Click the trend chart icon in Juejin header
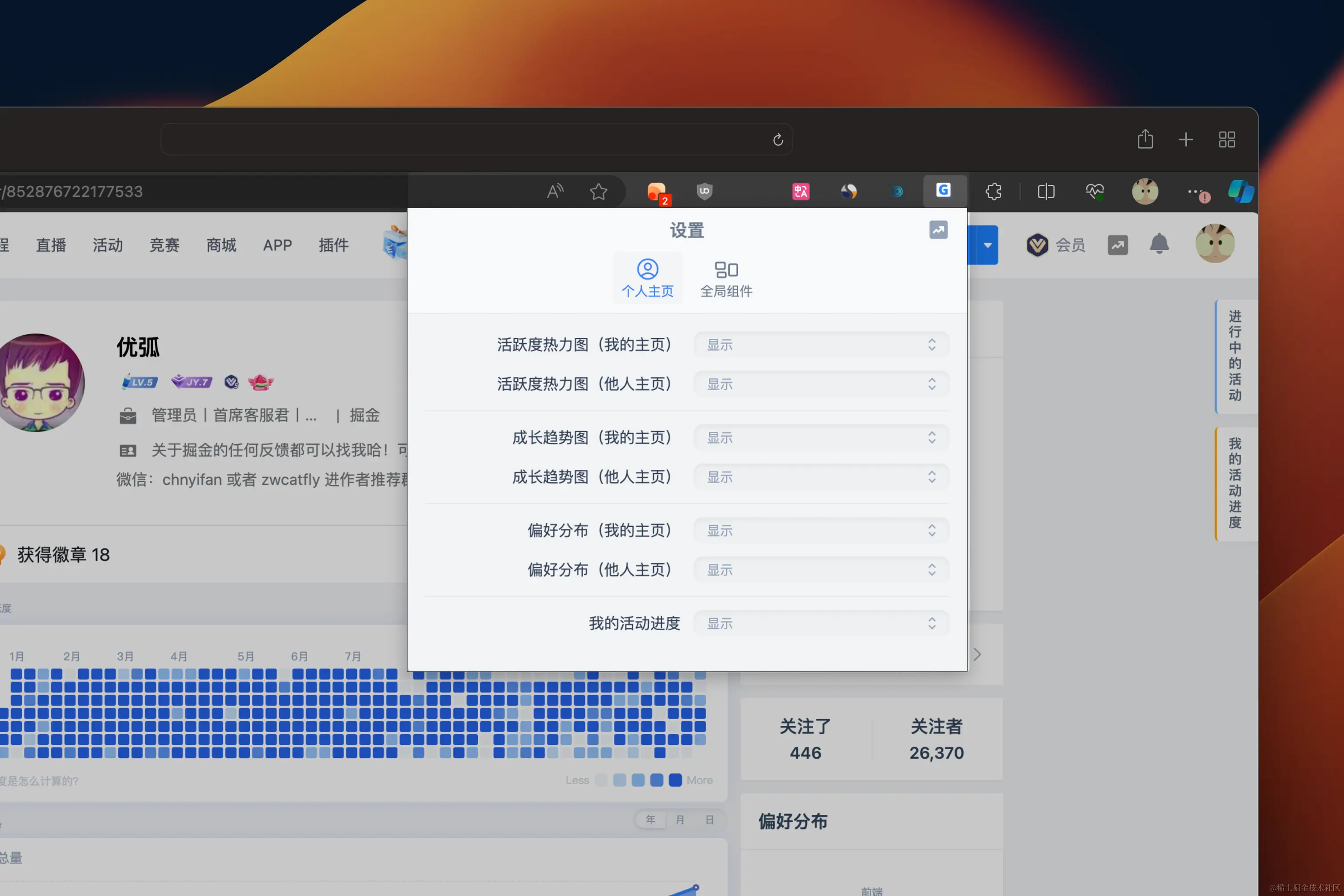This screenshot has height=896, width=1344. tap(1118, 245)
